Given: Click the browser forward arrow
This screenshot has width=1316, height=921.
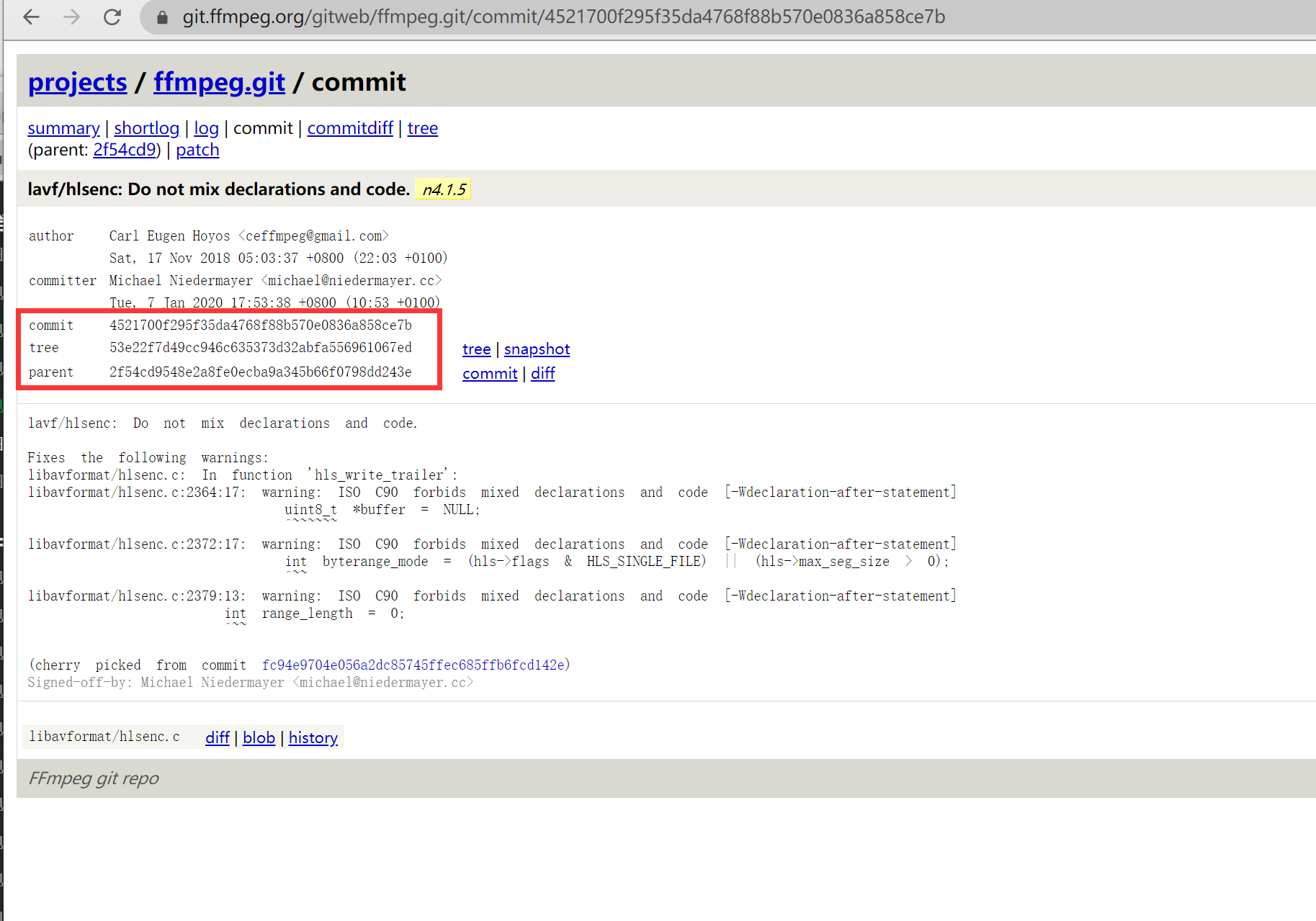Looking at the screenshot, I should 71,17.
